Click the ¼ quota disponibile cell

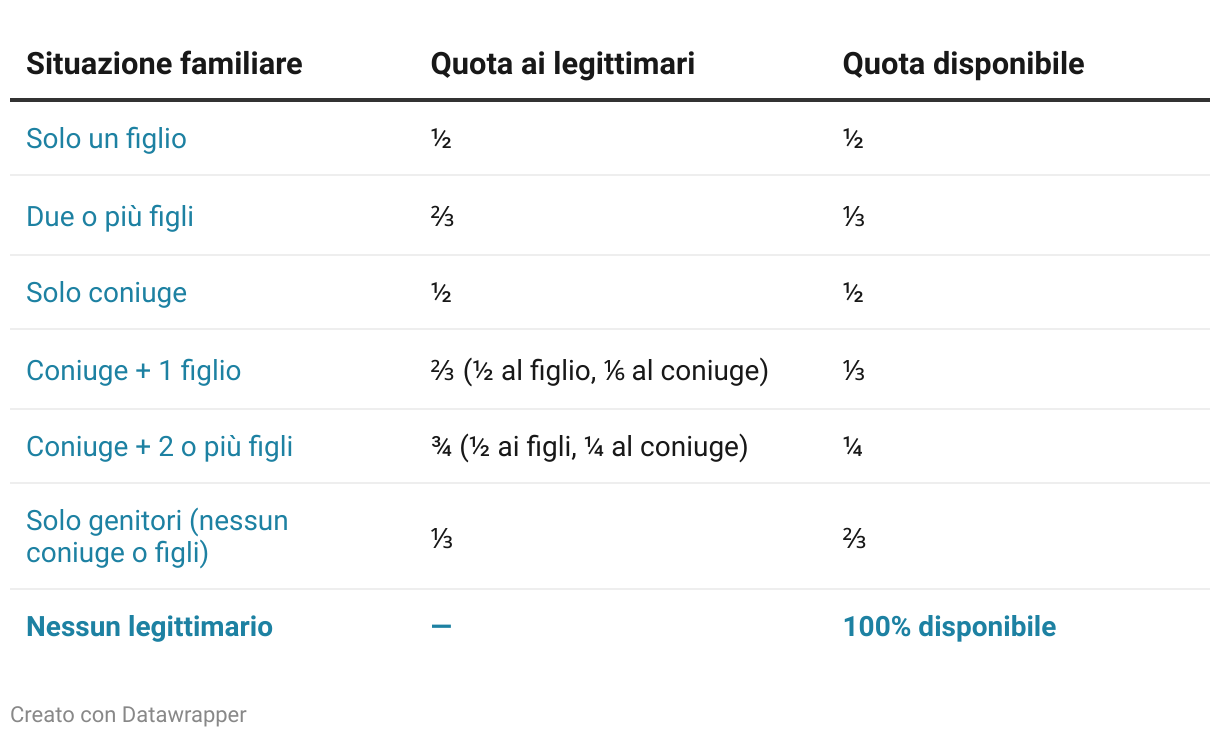pos(853,446)
